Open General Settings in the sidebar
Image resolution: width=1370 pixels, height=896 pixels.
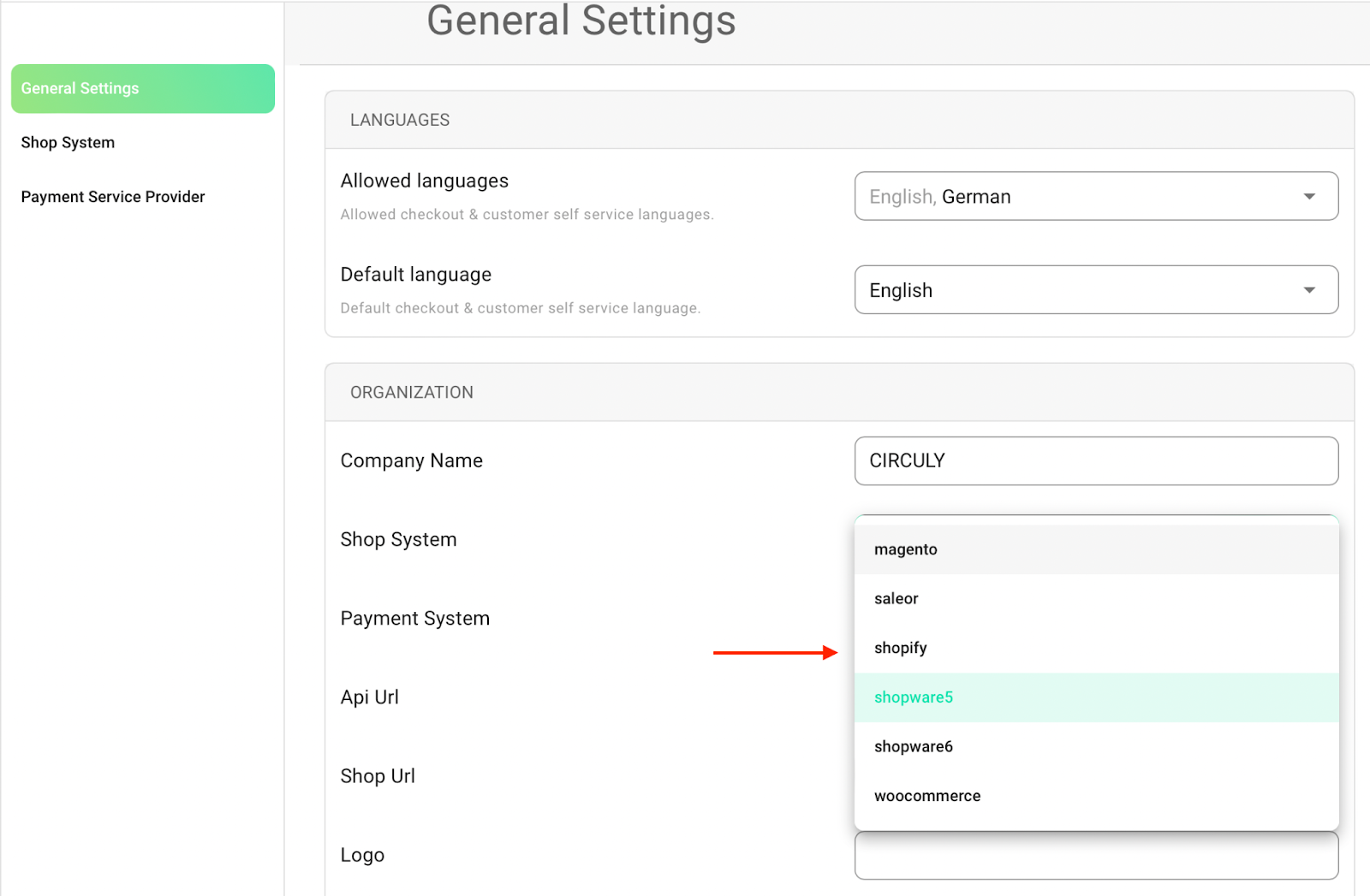tap(143, 88)
